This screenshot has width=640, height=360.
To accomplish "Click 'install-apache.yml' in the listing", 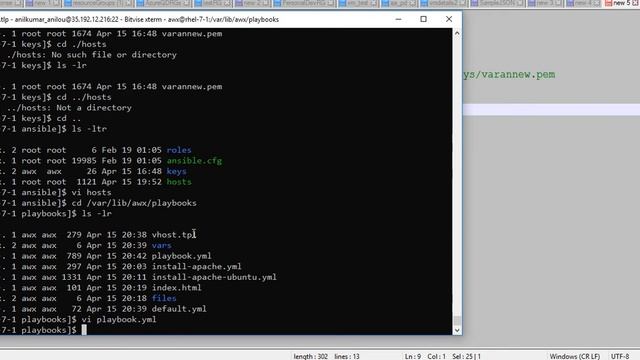I will click(197, 267).
